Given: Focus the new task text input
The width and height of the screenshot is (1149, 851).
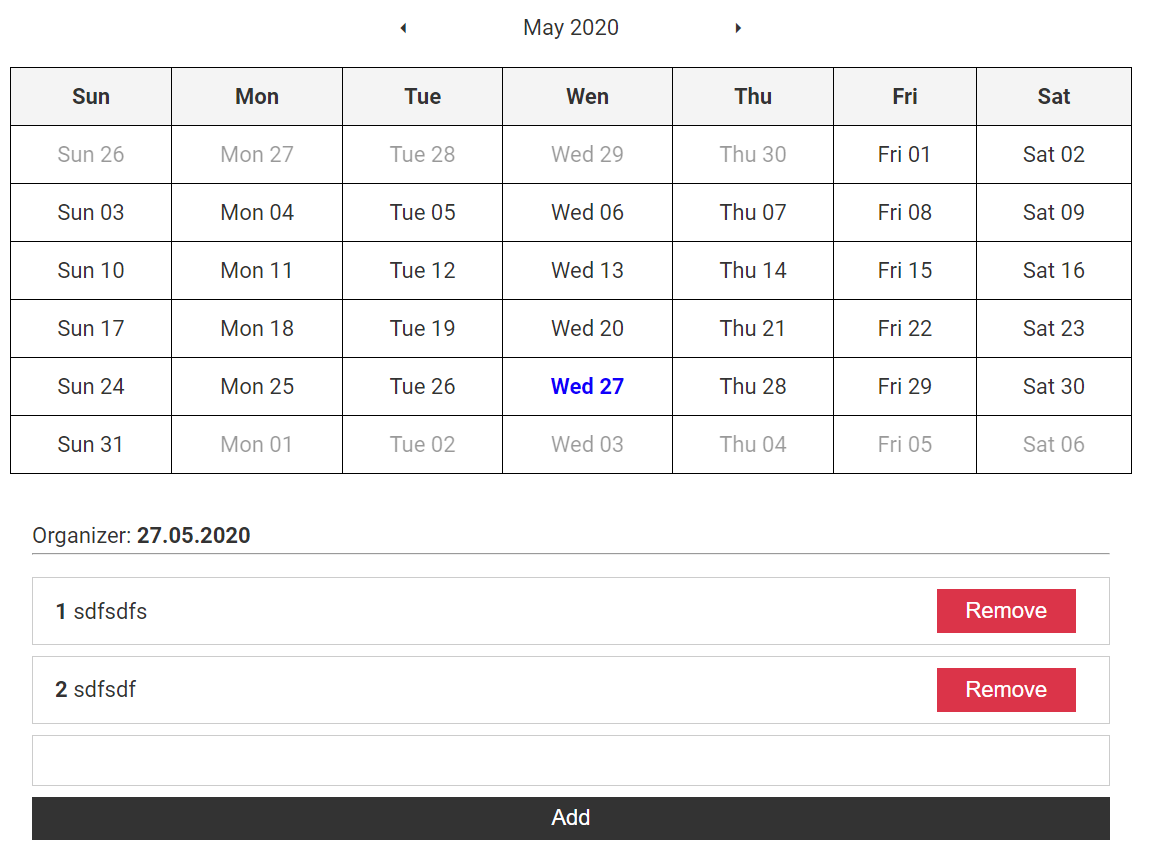Looking at the screenshot, I should pyautogui.click(x=570, y=761).
